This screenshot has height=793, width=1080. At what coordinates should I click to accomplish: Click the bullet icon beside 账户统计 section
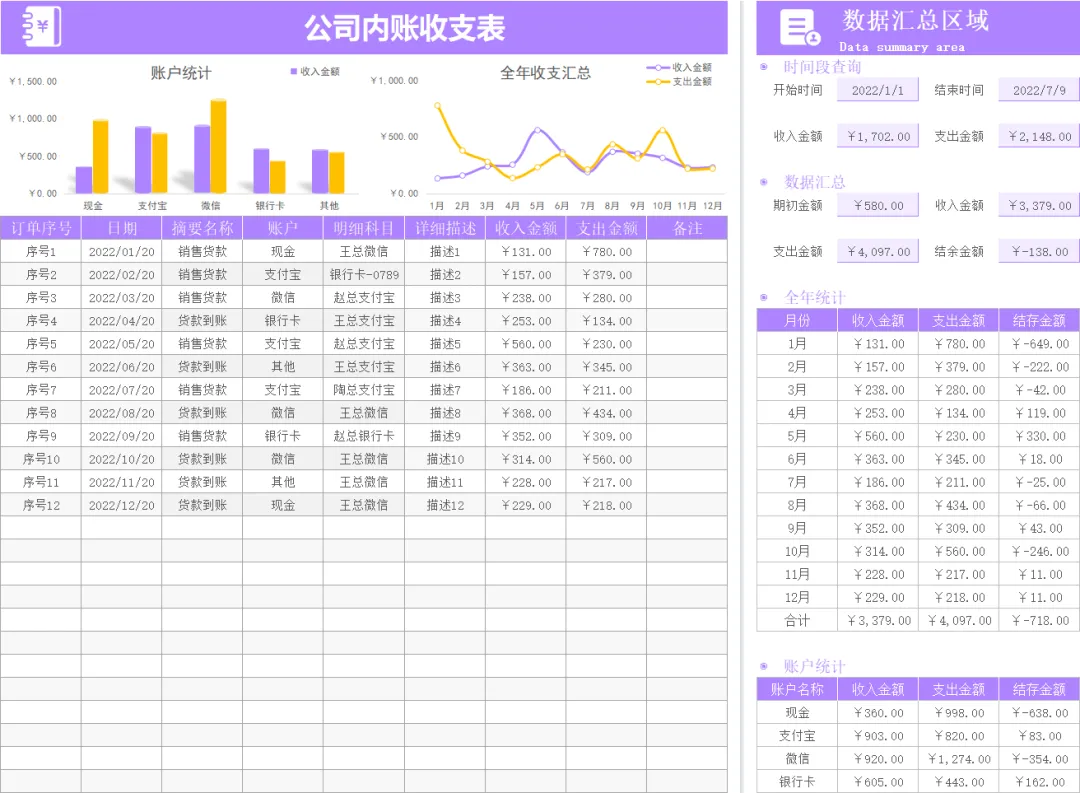pyautogui.click(x=763, y=666)
